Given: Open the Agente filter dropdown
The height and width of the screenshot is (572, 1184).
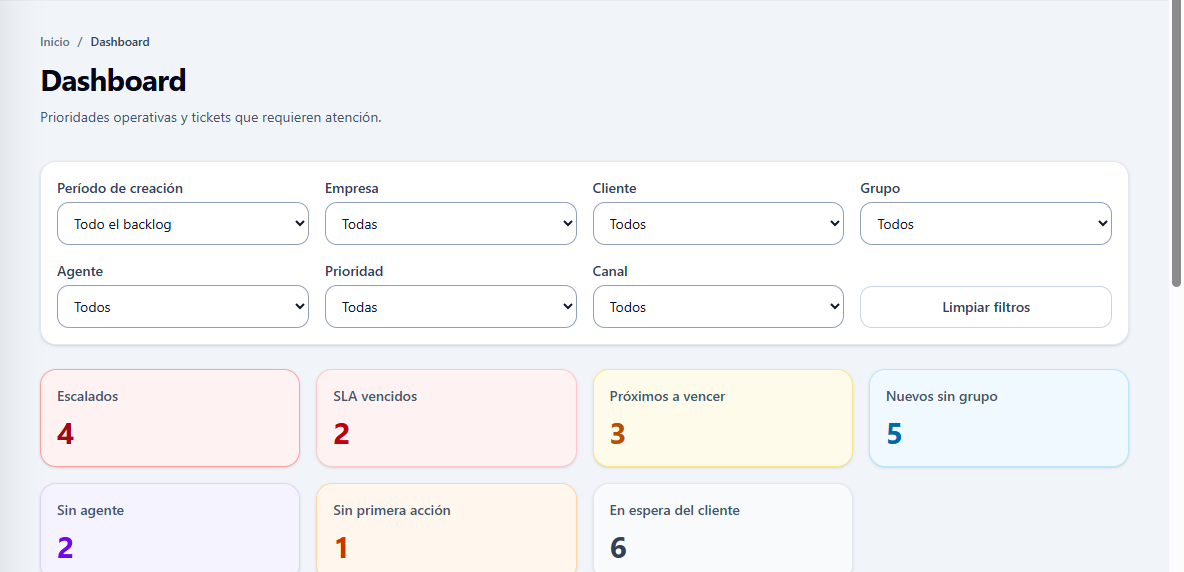Looking at the screenshot, I should (x=183, y=306).
